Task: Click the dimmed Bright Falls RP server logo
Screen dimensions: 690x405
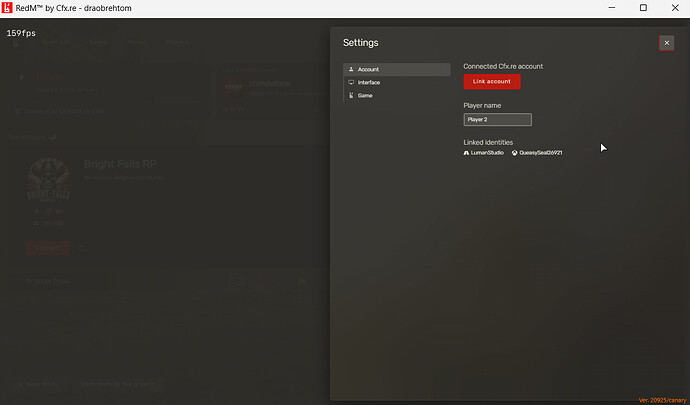Action: click(48, 179)
